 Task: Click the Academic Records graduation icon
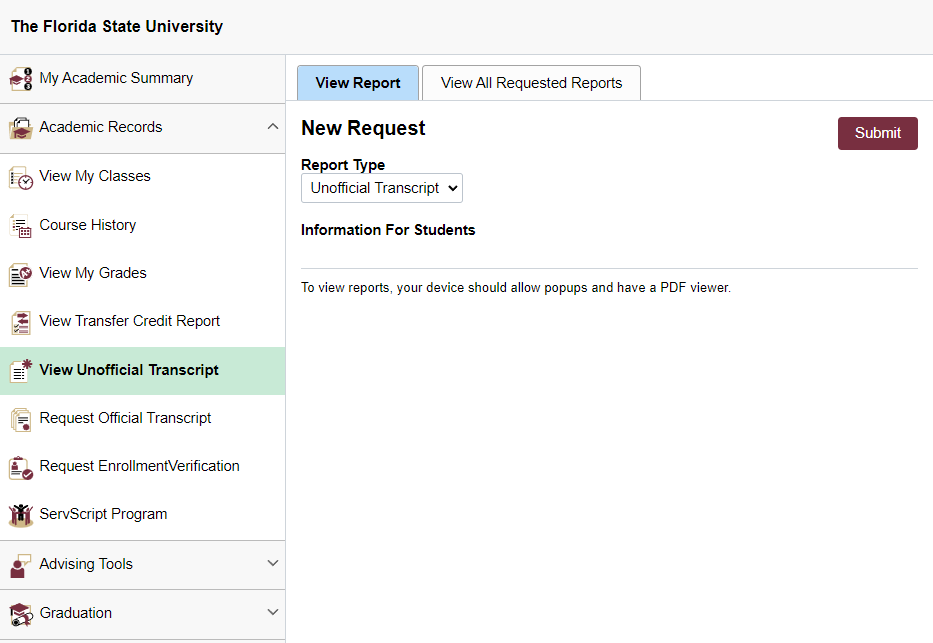[x=20, y=127]
